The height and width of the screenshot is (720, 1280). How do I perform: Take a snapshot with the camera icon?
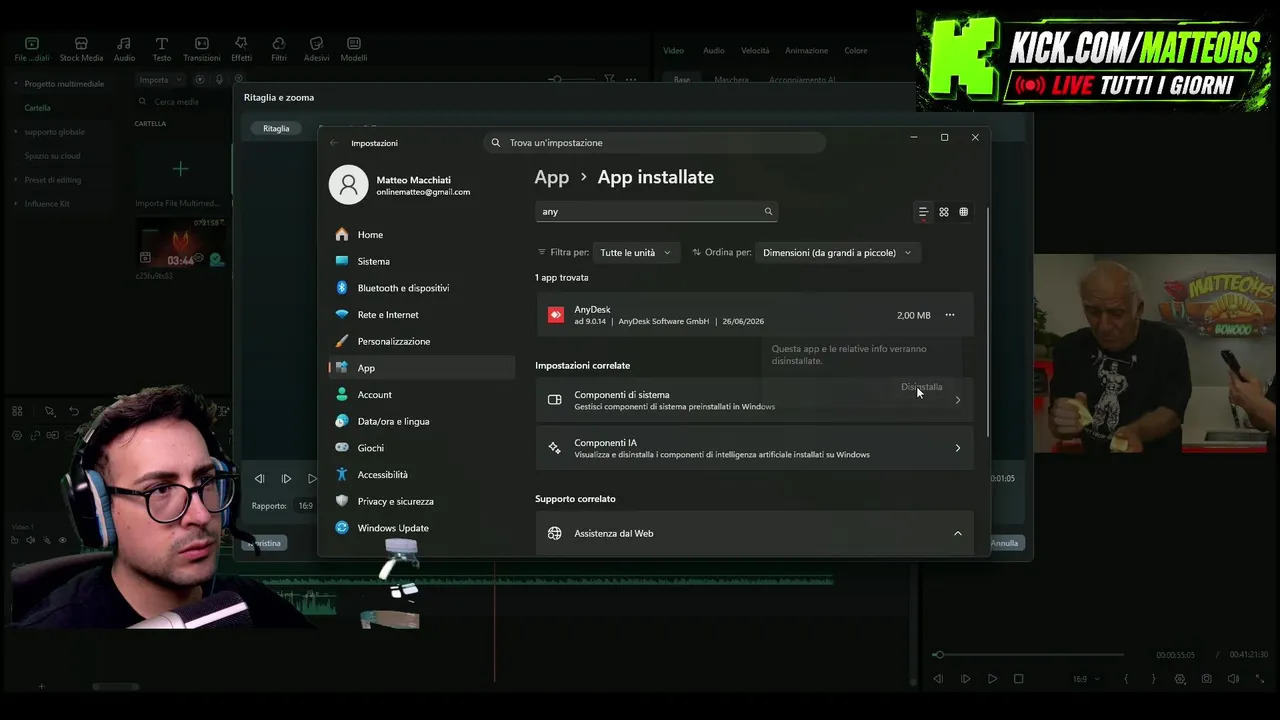1207,679
